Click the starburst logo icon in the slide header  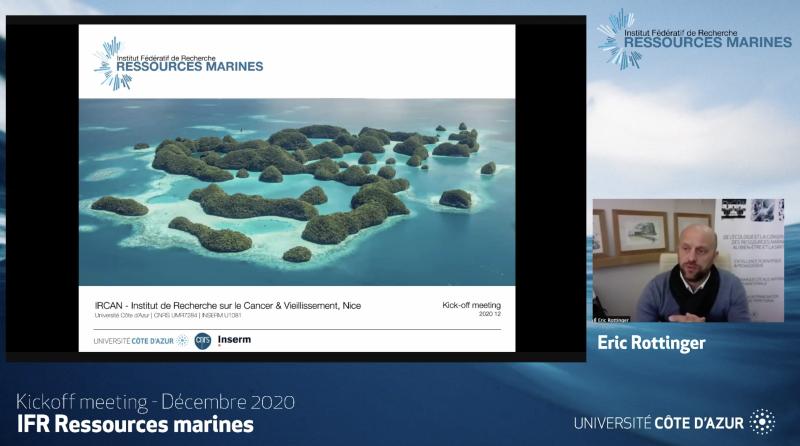(113, 62)
